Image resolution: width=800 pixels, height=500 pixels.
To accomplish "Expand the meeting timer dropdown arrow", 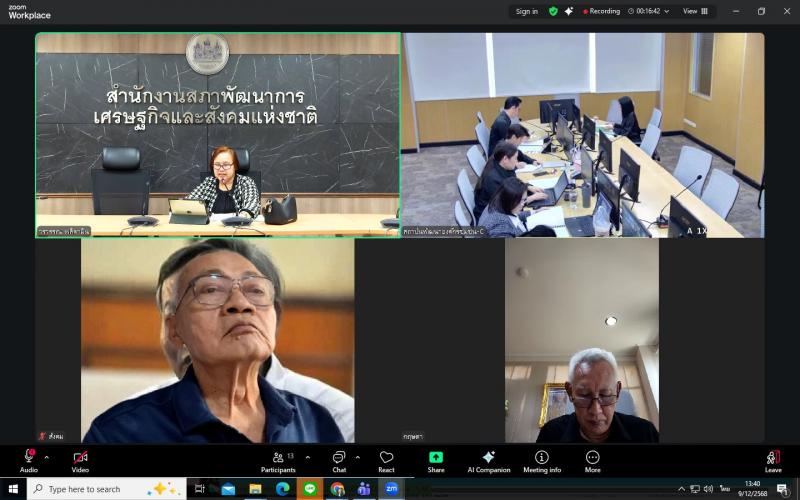I will 666,11.
